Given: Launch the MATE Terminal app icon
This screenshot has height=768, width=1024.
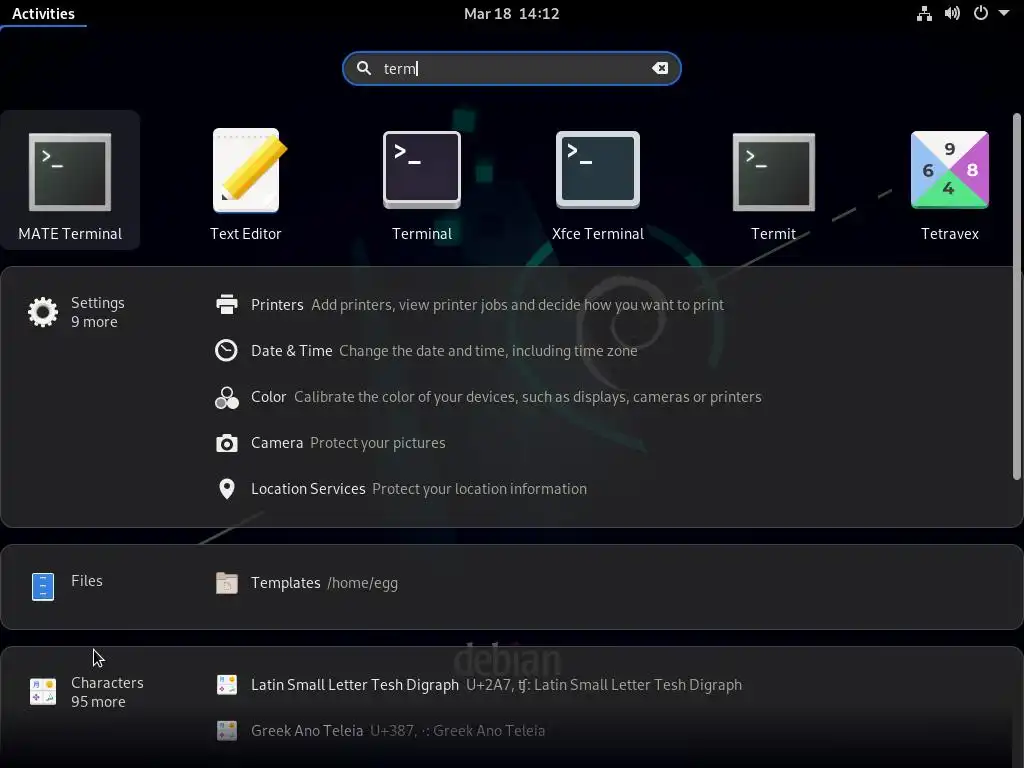Looking at the screenshot, I should (70, 172).
